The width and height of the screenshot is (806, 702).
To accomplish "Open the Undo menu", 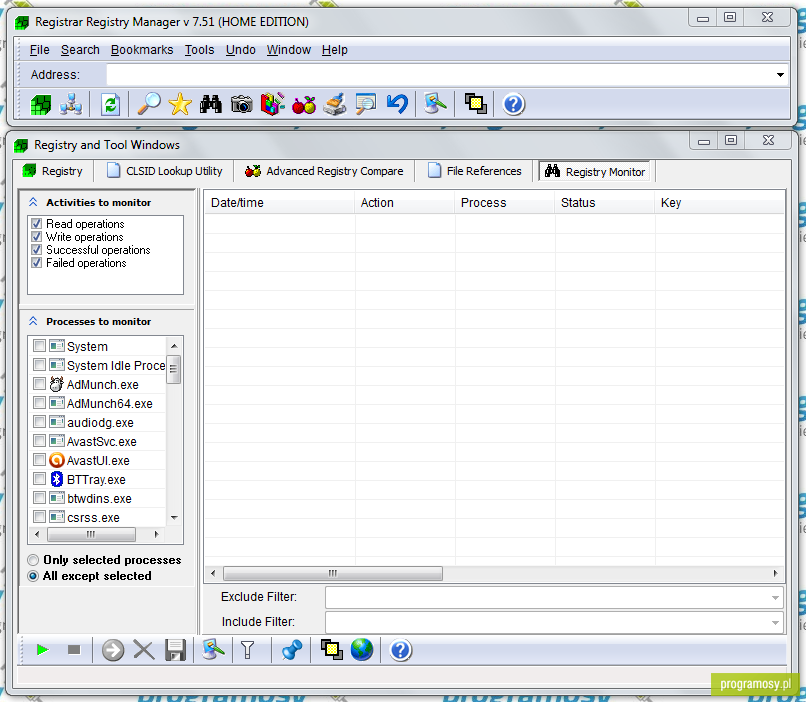I will pyautogui.click(x=241, y=50).
